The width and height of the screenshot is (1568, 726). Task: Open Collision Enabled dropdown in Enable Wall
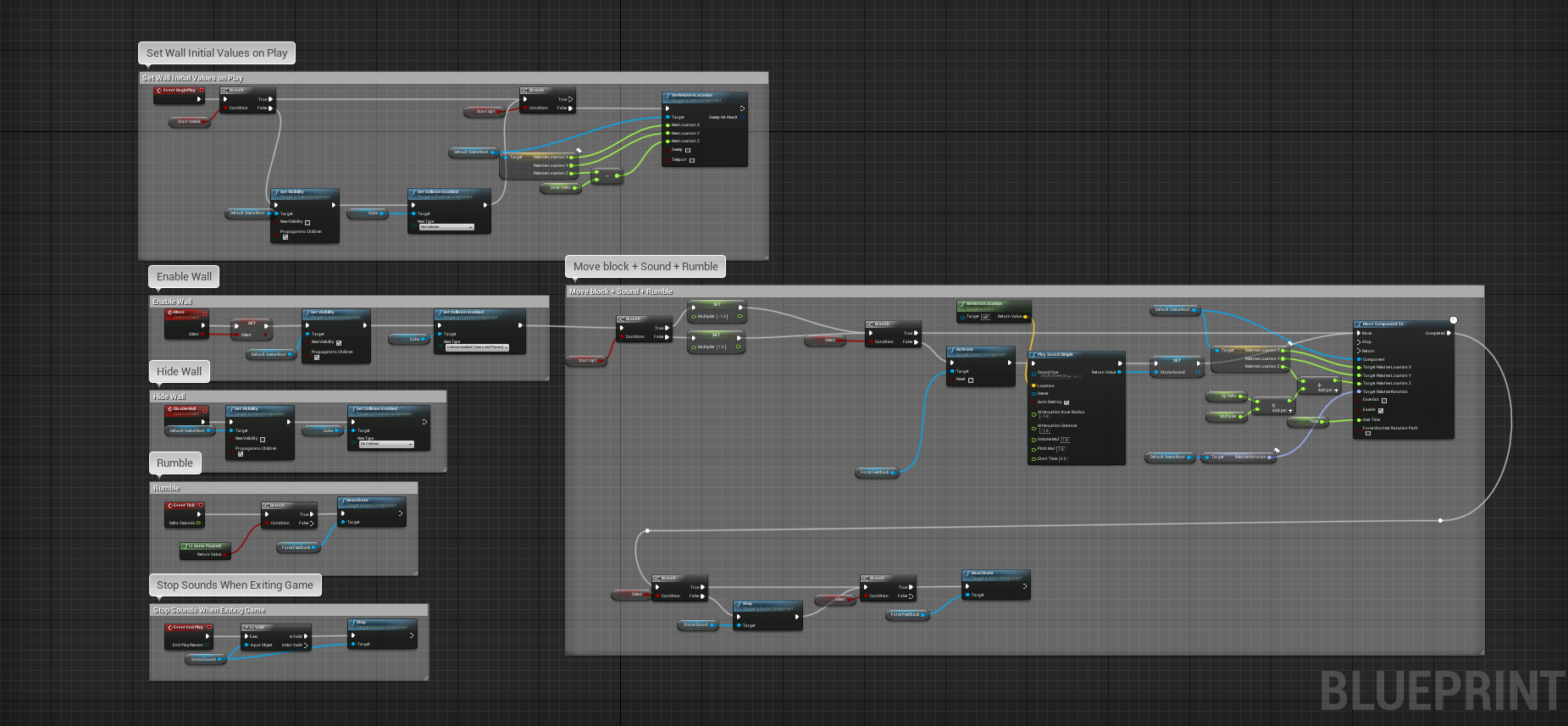pyautogui.click(x=477, y=347)
